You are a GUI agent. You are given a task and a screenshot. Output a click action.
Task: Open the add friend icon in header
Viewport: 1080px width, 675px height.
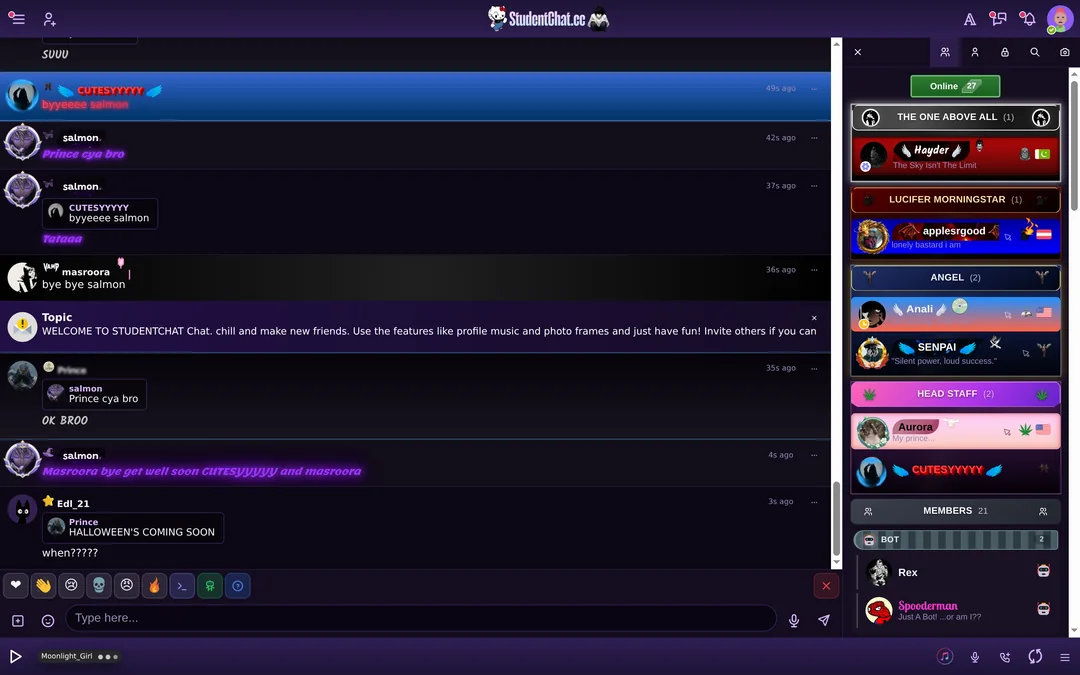click(49, 19)
